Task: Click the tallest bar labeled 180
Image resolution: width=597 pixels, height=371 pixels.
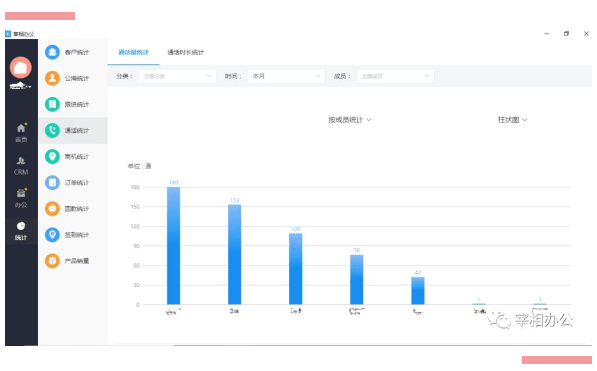Action: point(174,246)
